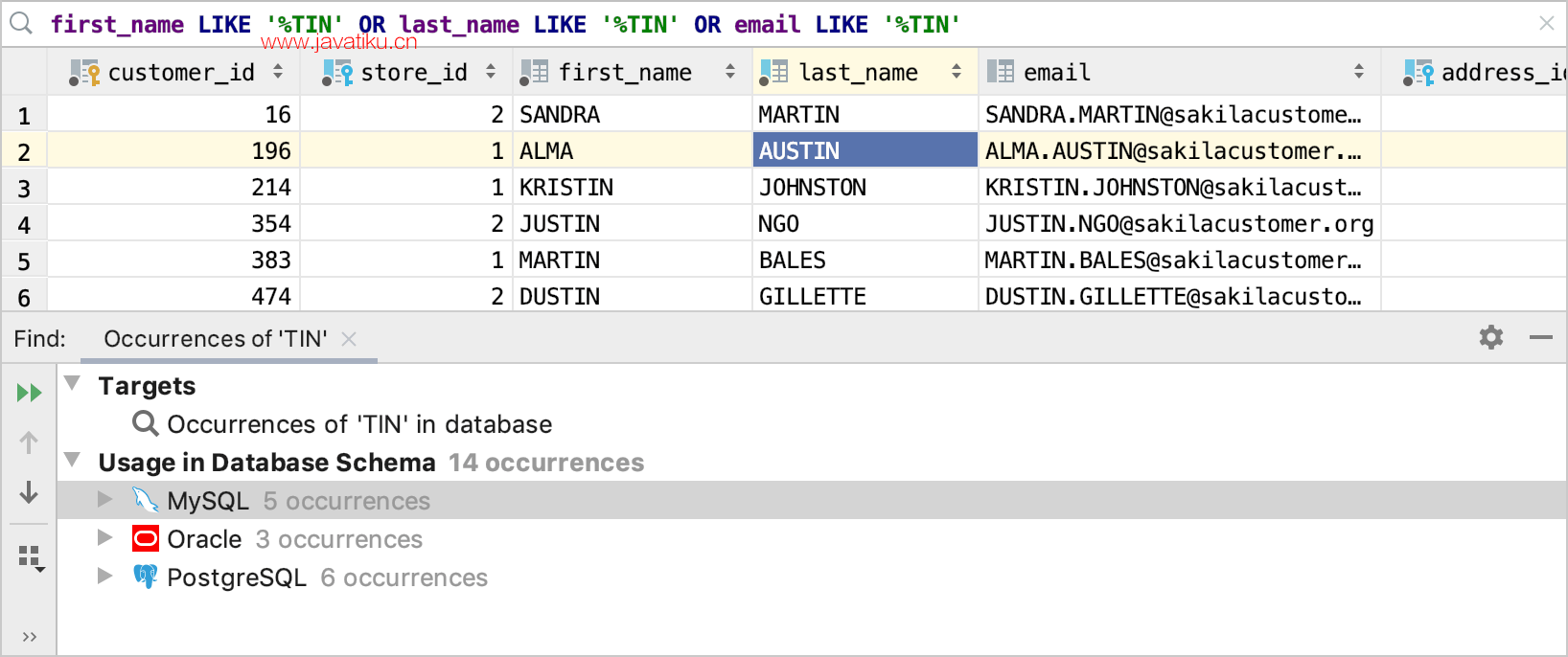This screenshot has height=657, width=1568.
Task: Select row number 4
Action: (x=24, y=225)
